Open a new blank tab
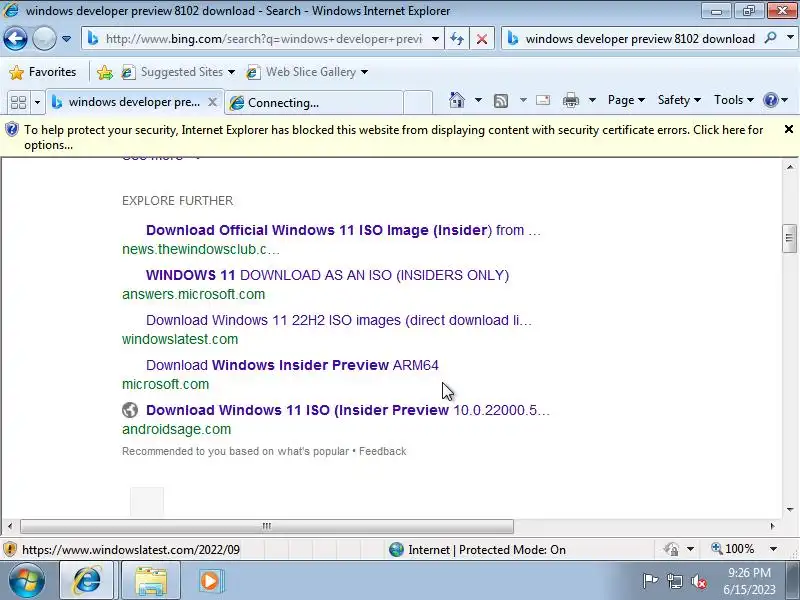 coord(418,103)
